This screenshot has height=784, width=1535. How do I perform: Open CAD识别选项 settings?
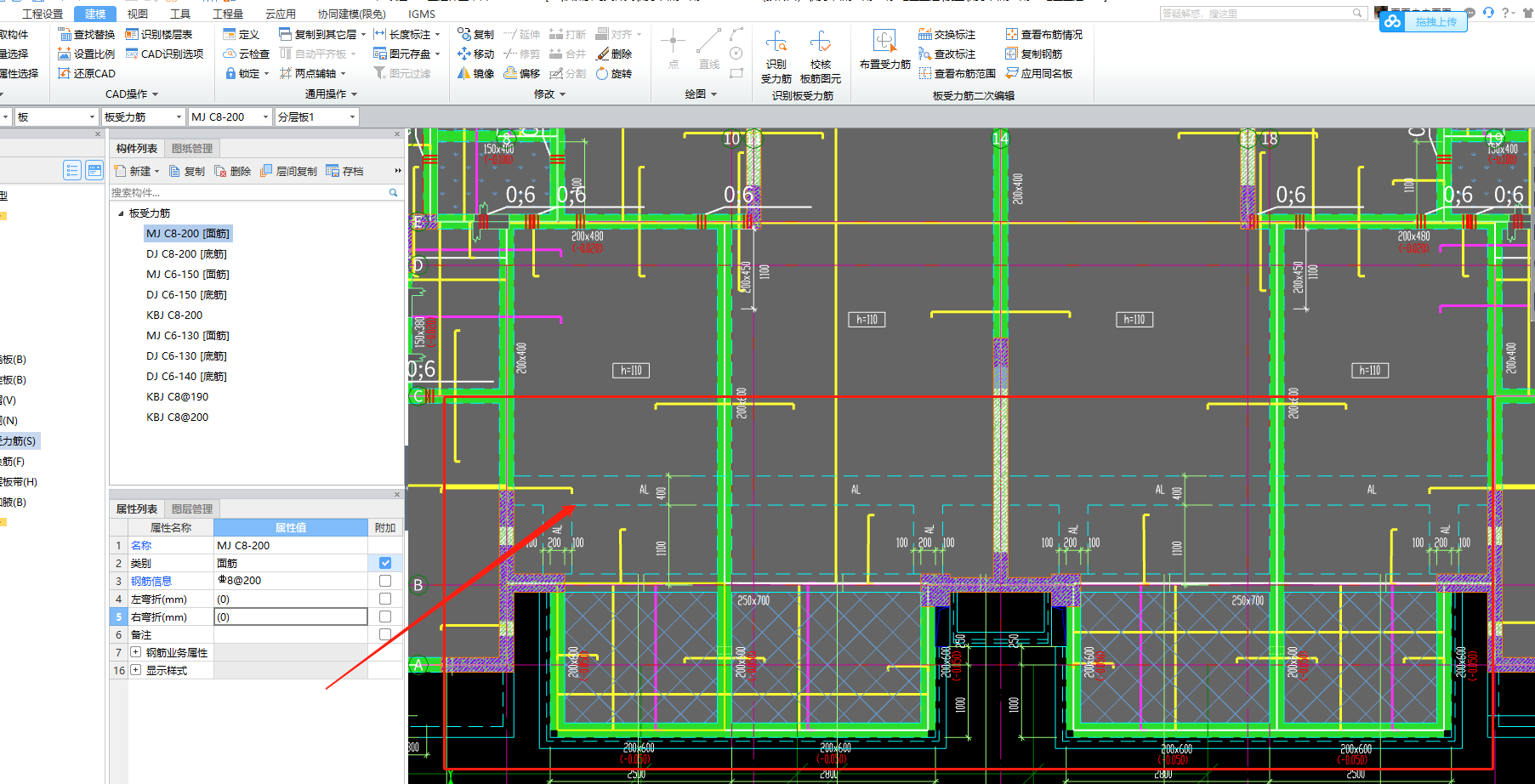click(164, 54)
